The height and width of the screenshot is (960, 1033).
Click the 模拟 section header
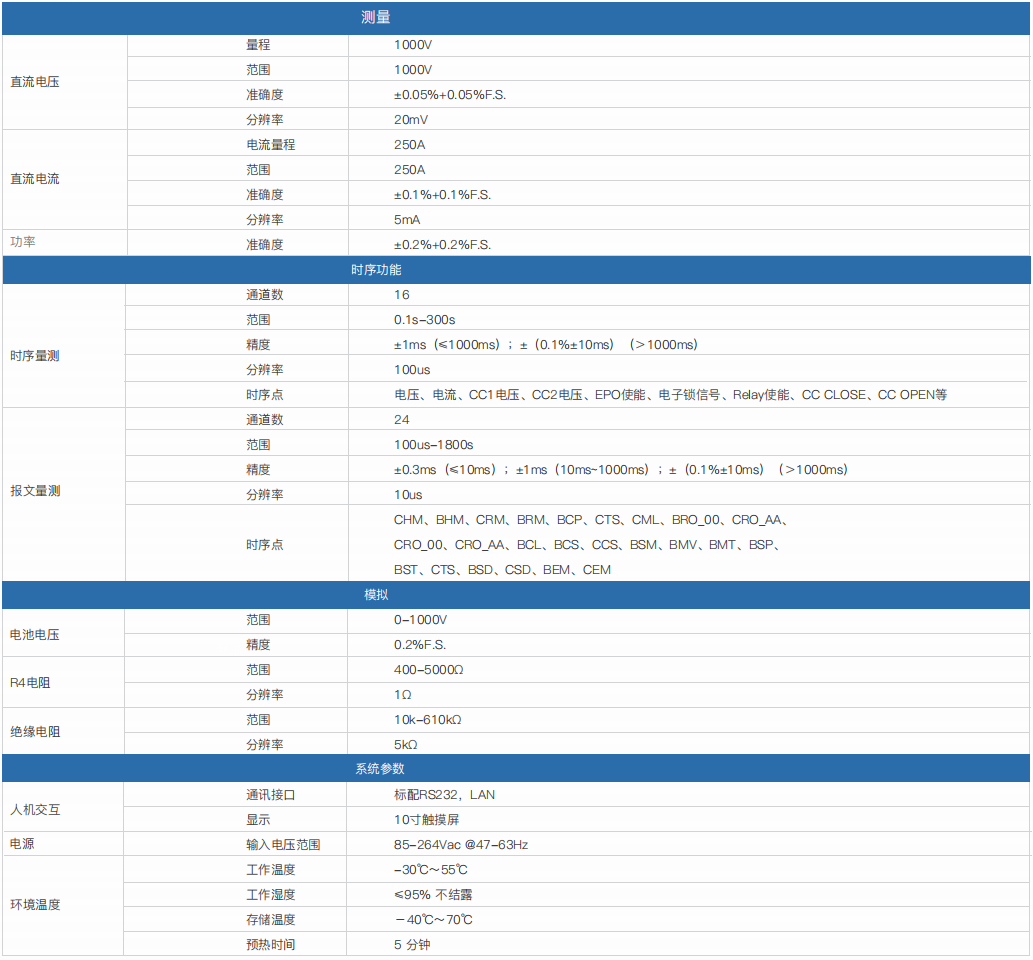[x=376, y=595]
